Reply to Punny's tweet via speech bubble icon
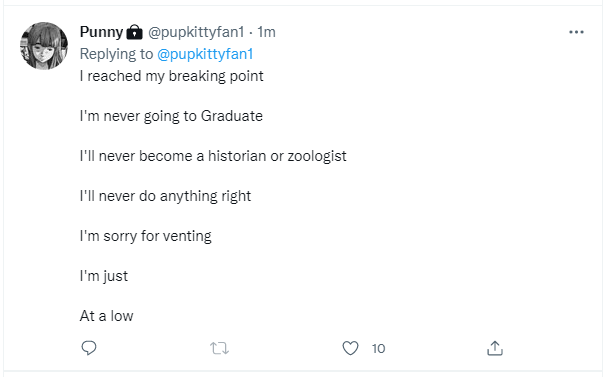609x377 pixels. coord(89,348)
